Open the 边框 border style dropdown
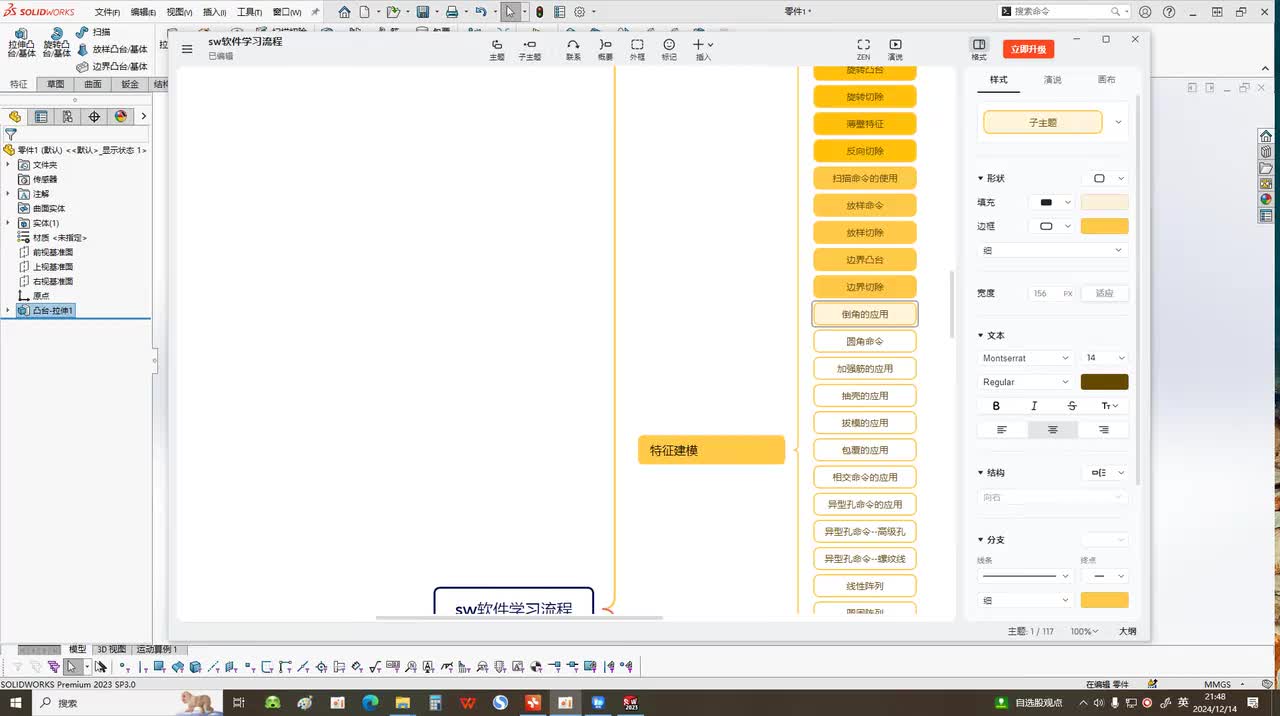The width and height of the screenshot is (1280, 716). (x=1051, y=226)
